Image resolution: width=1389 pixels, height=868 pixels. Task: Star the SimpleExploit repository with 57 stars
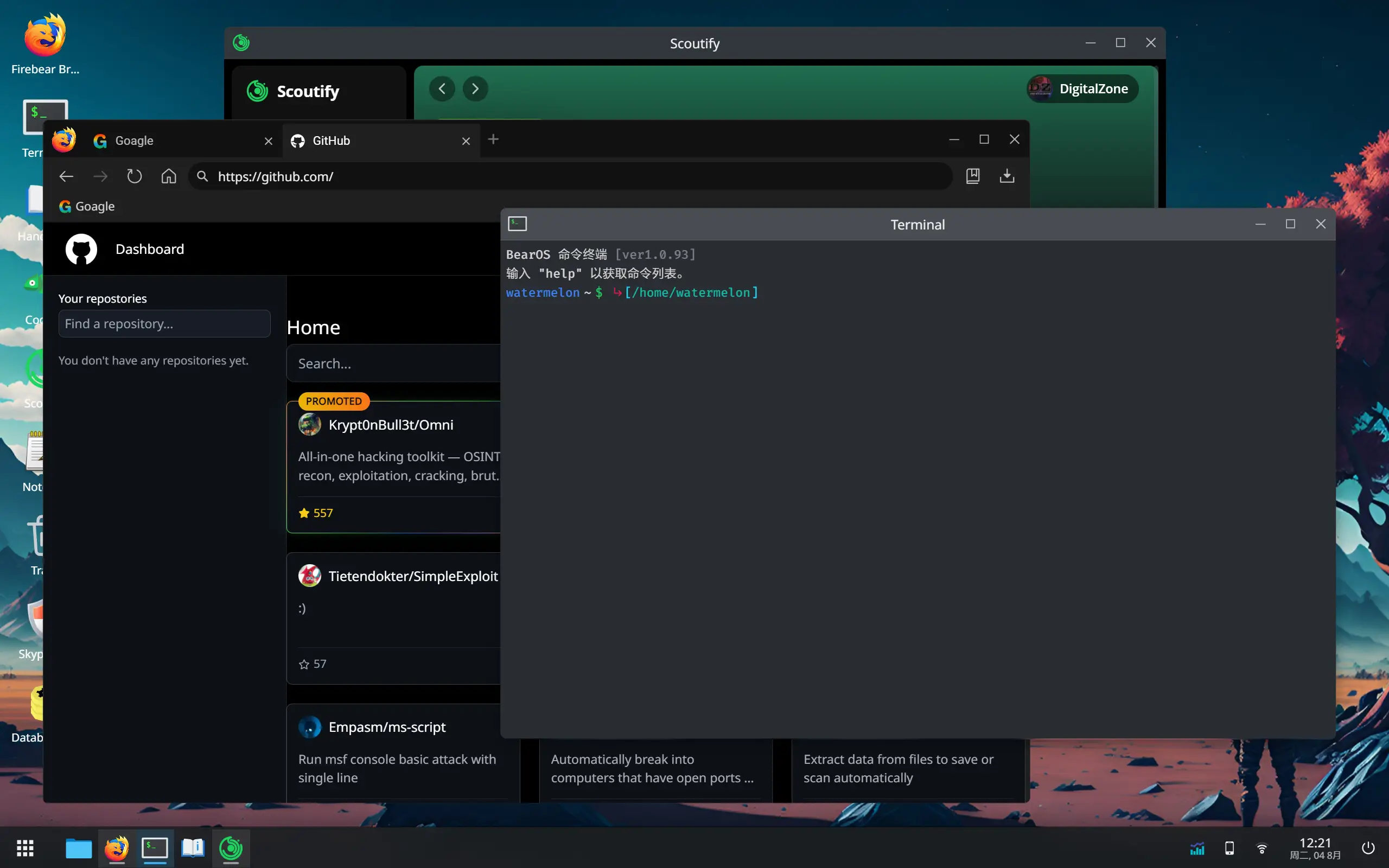coord(304,664)
